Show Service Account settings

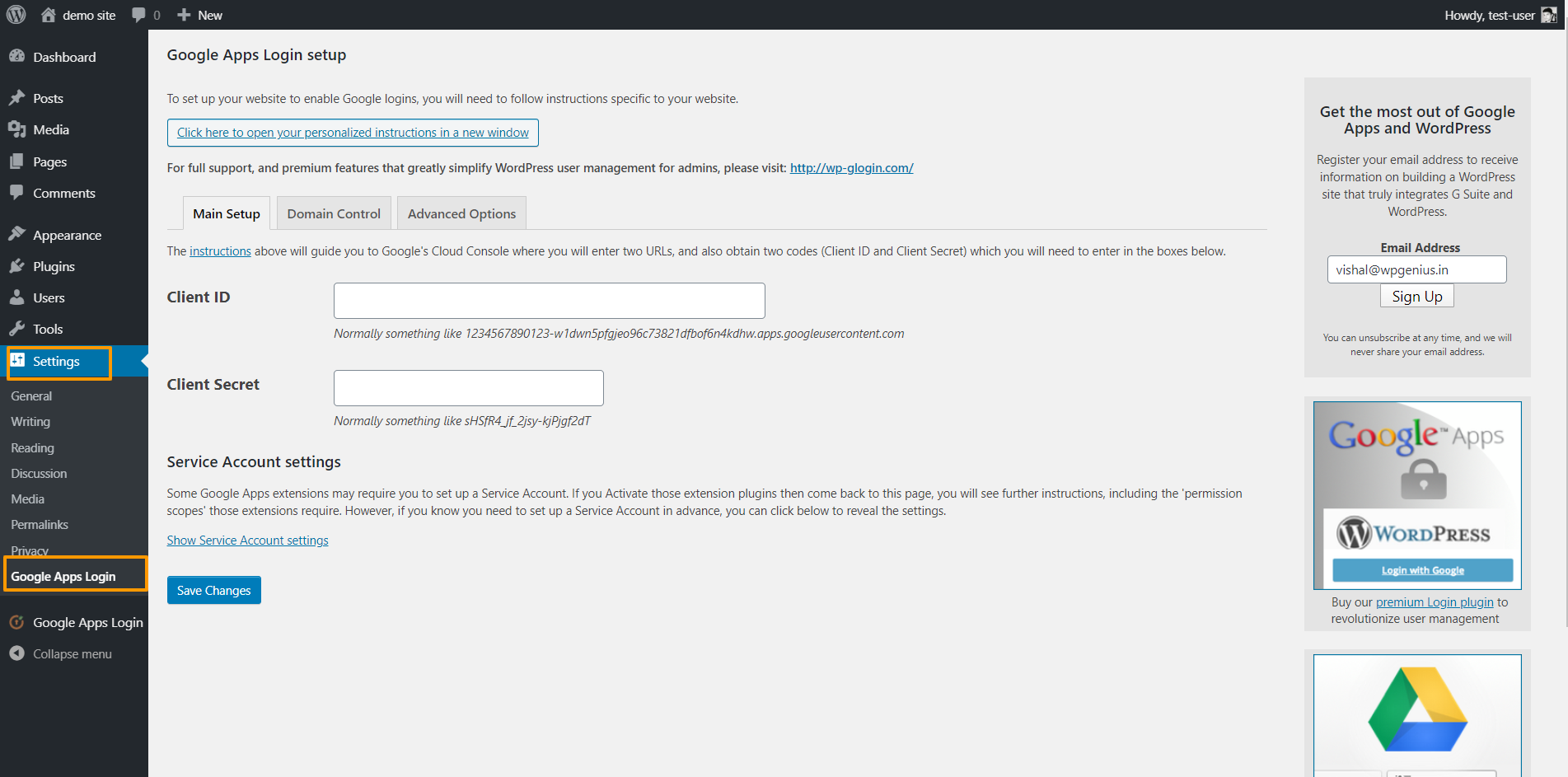click(247, 540)
